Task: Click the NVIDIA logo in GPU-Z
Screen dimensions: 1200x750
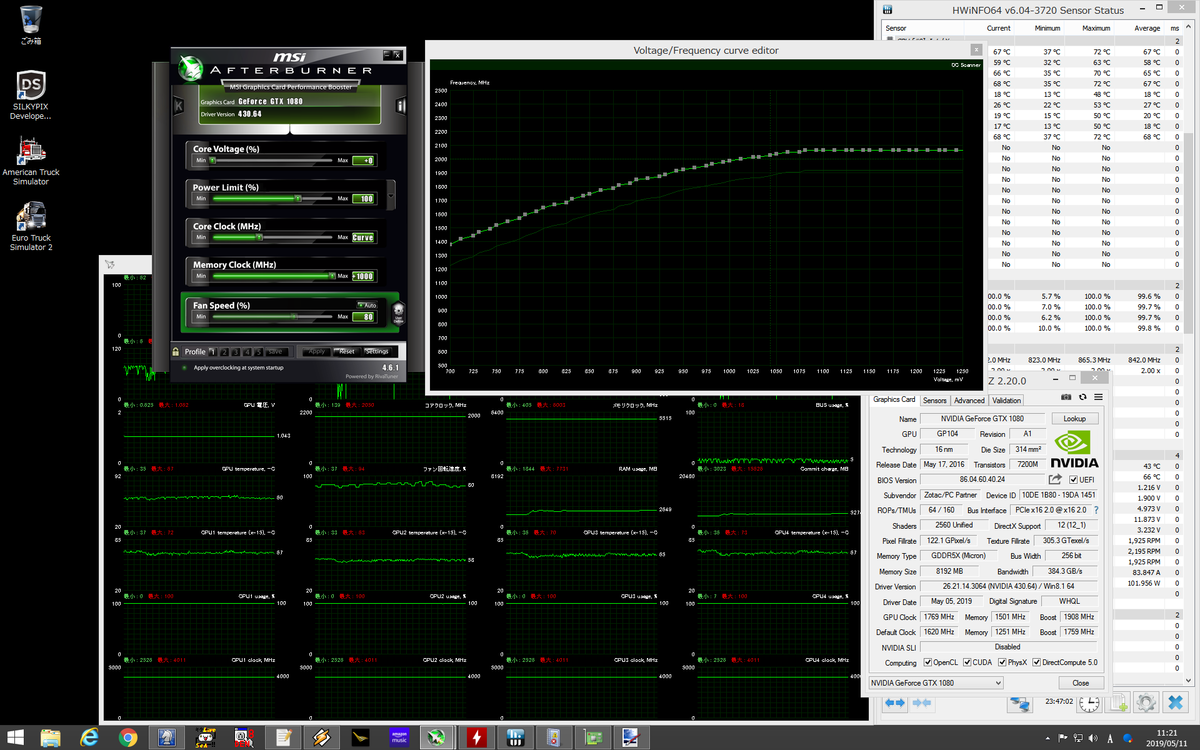Action: point(1076,450)
